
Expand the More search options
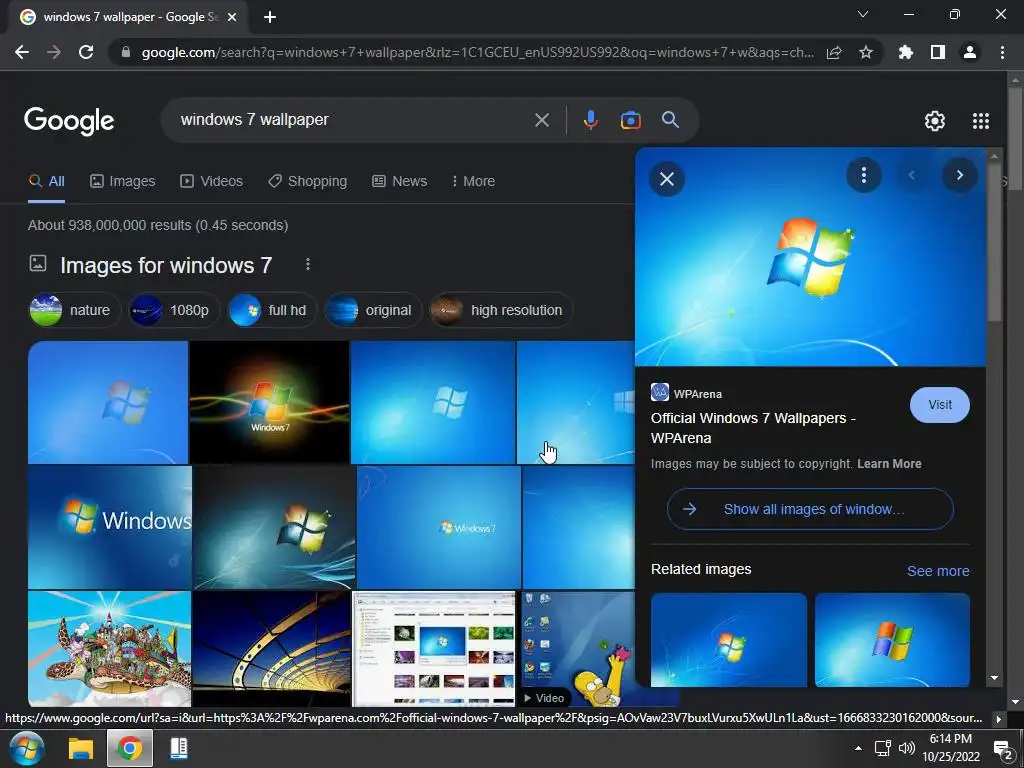(473, 181)
